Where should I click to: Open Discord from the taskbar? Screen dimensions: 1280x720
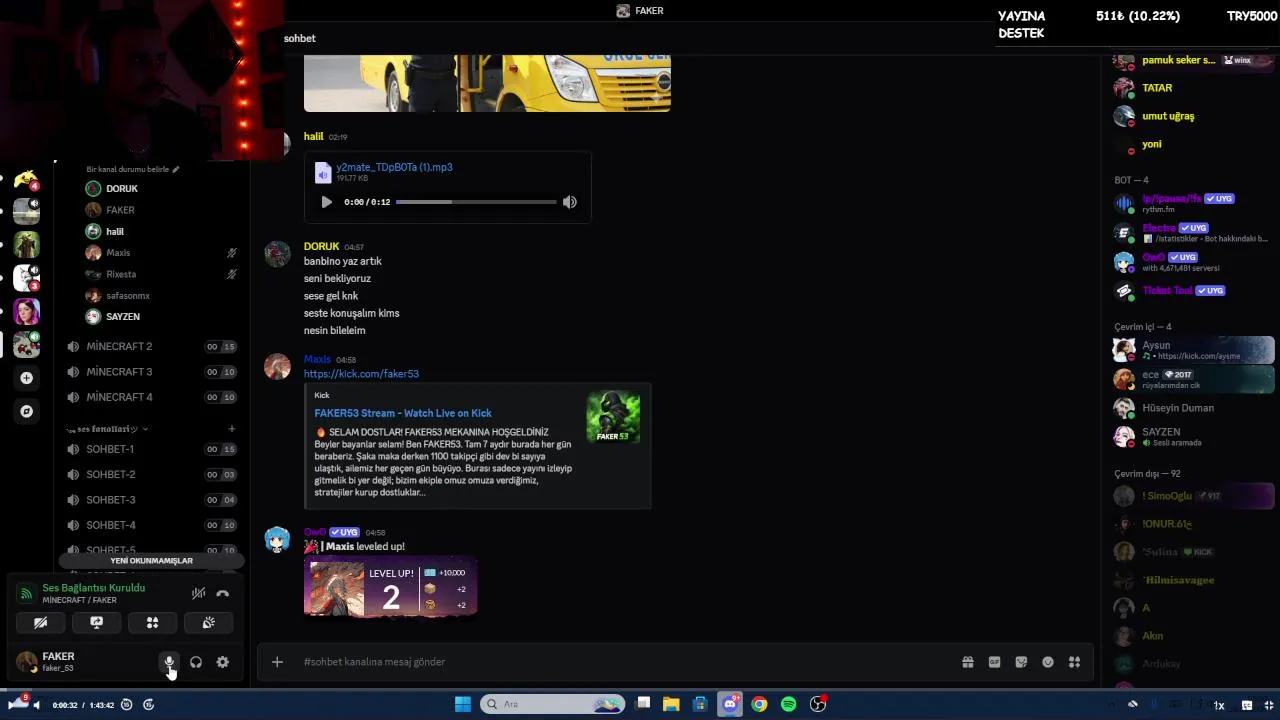730,704
